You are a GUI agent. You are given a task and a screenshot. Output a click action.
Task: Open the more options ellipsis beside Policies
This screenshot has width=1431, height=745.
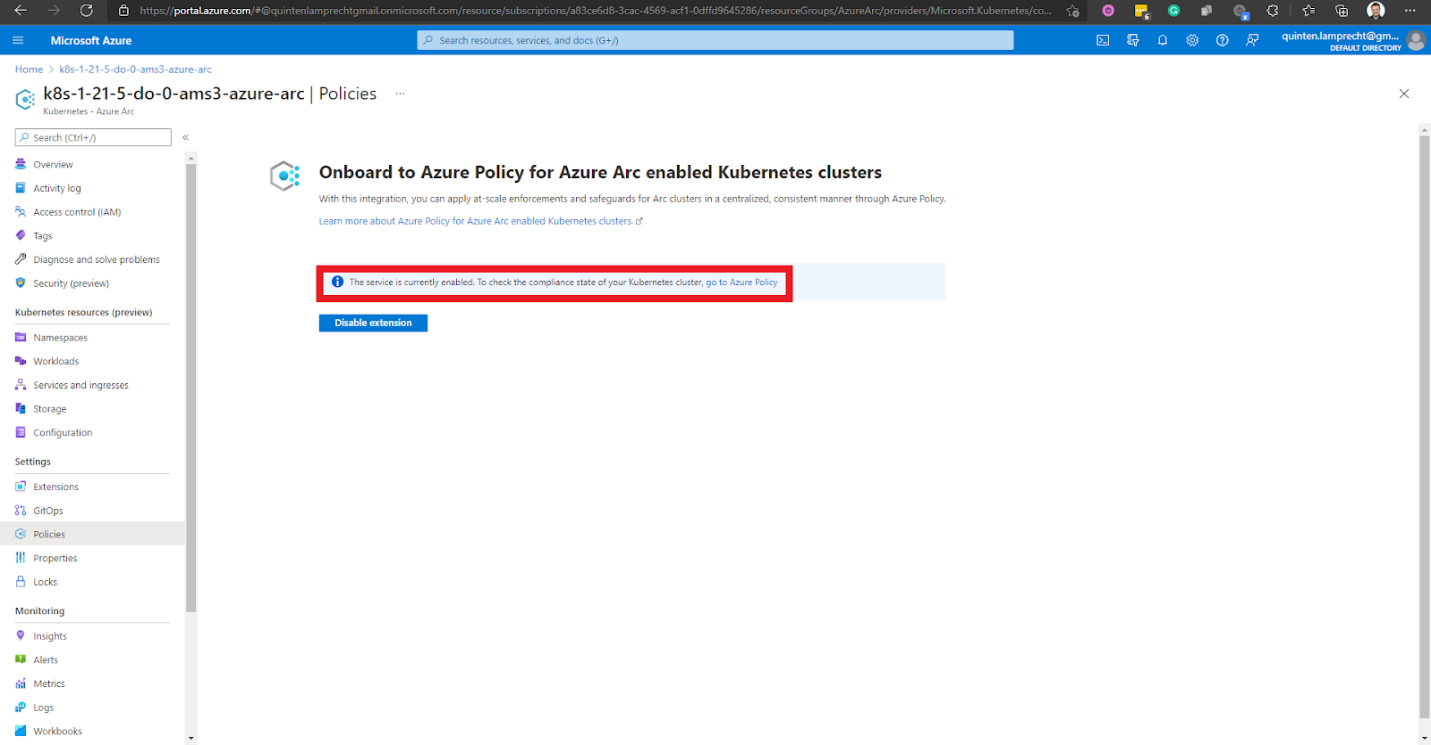click(400, 93)
